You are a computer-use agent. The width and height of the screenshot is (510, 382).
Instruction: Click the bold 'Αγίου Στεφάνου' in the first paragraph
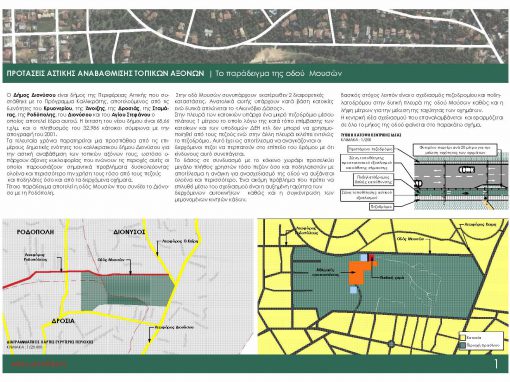[x=132, y=115]
